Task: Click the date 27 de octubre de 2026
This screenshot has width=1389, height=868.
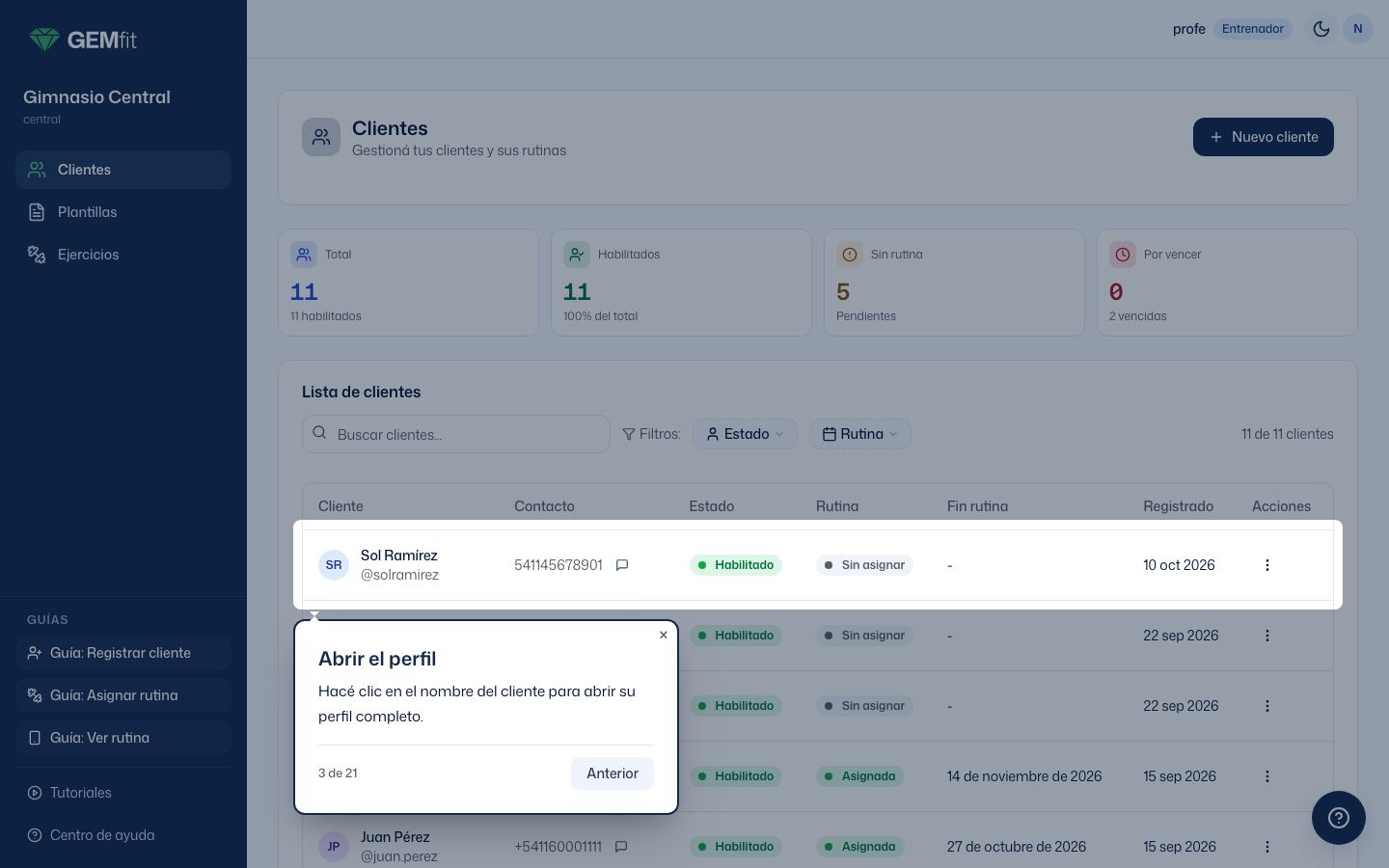Action: coord(1017,847)
